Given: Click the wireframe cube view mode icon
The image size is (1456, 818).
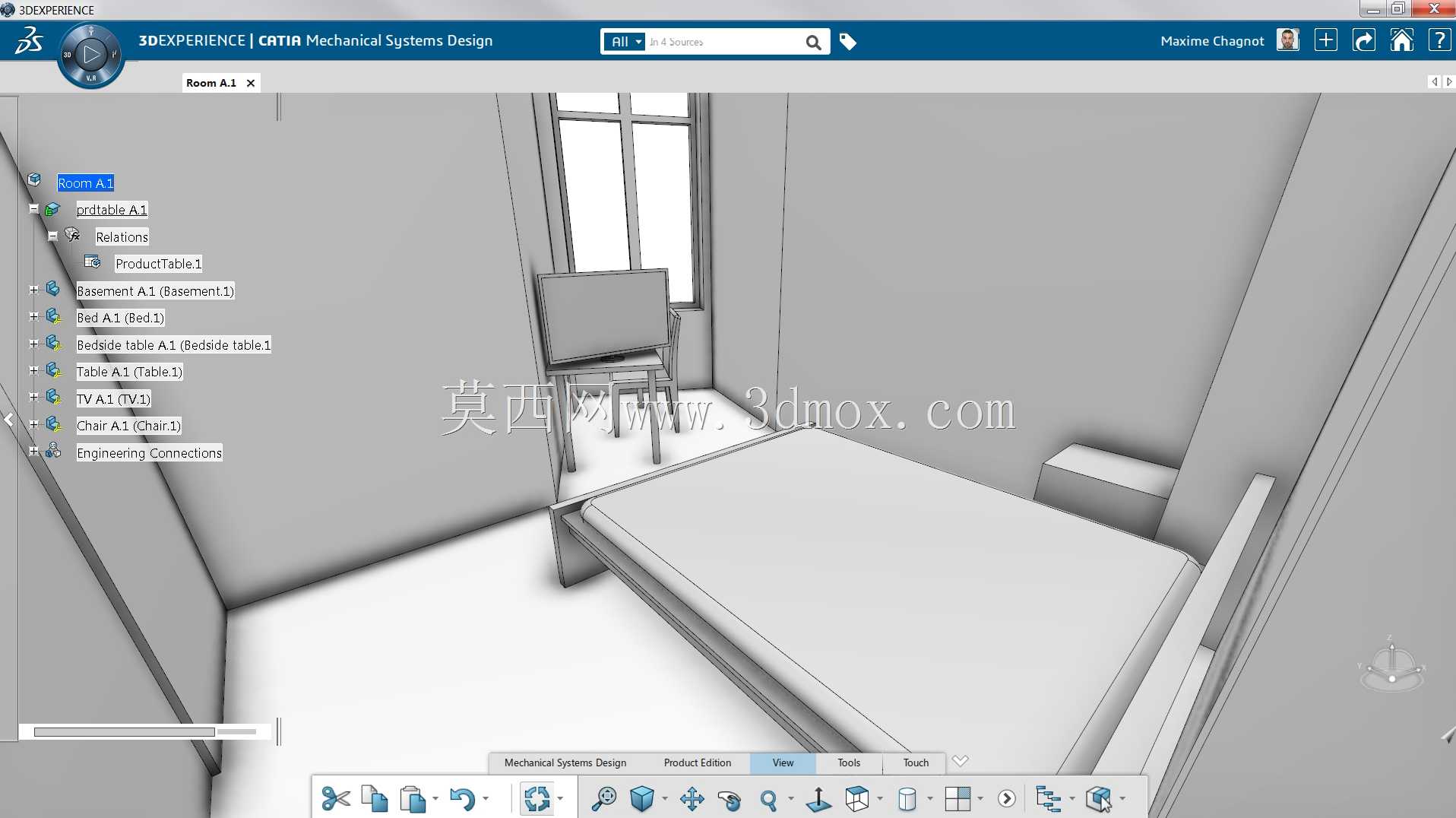Looking at the screenshot, I should coord(857,799).
